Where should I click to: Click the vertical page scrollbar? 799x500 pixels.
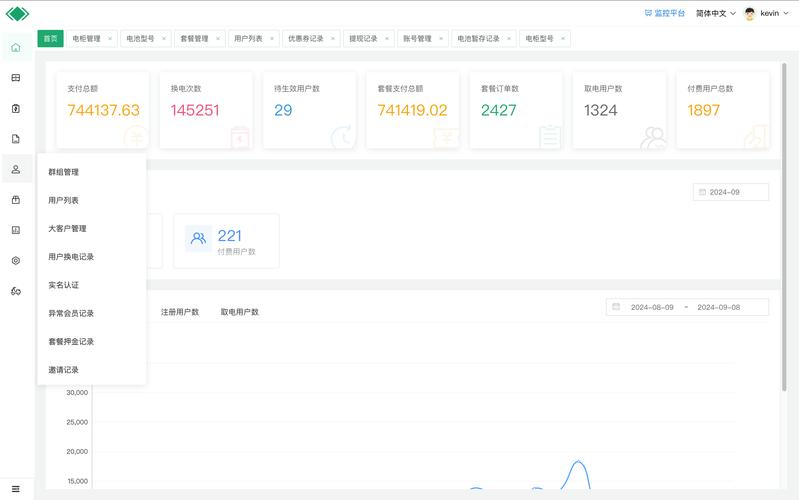(784, 227)
